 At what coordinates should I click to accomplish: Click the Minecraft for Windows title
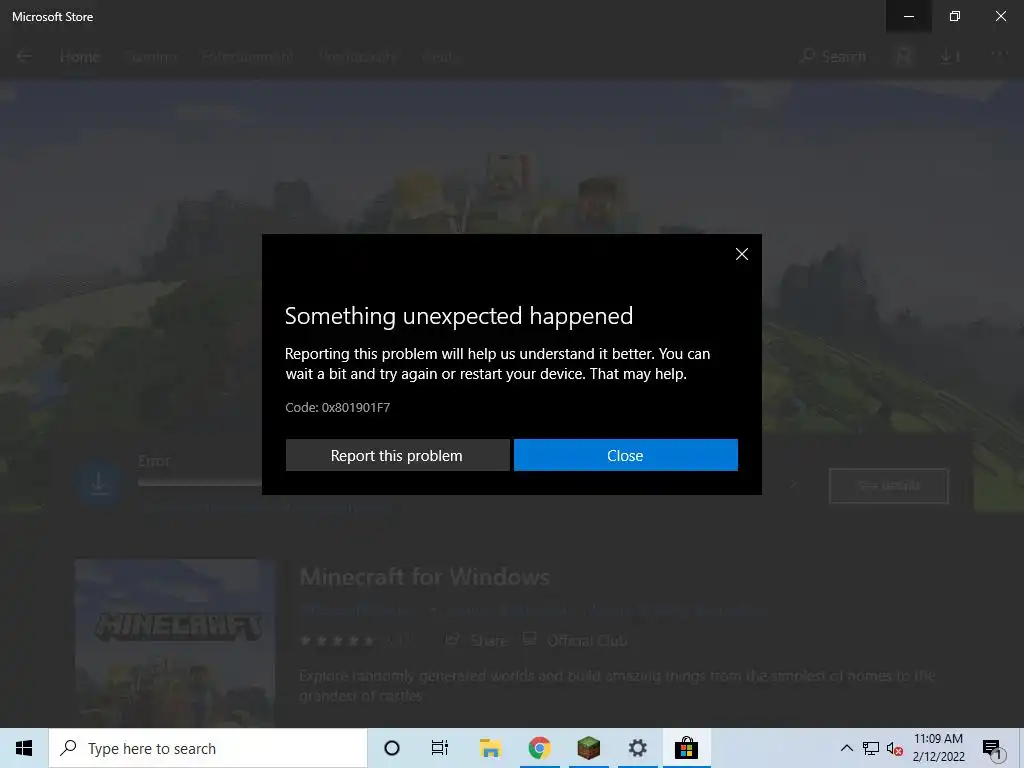click(424, 577)
